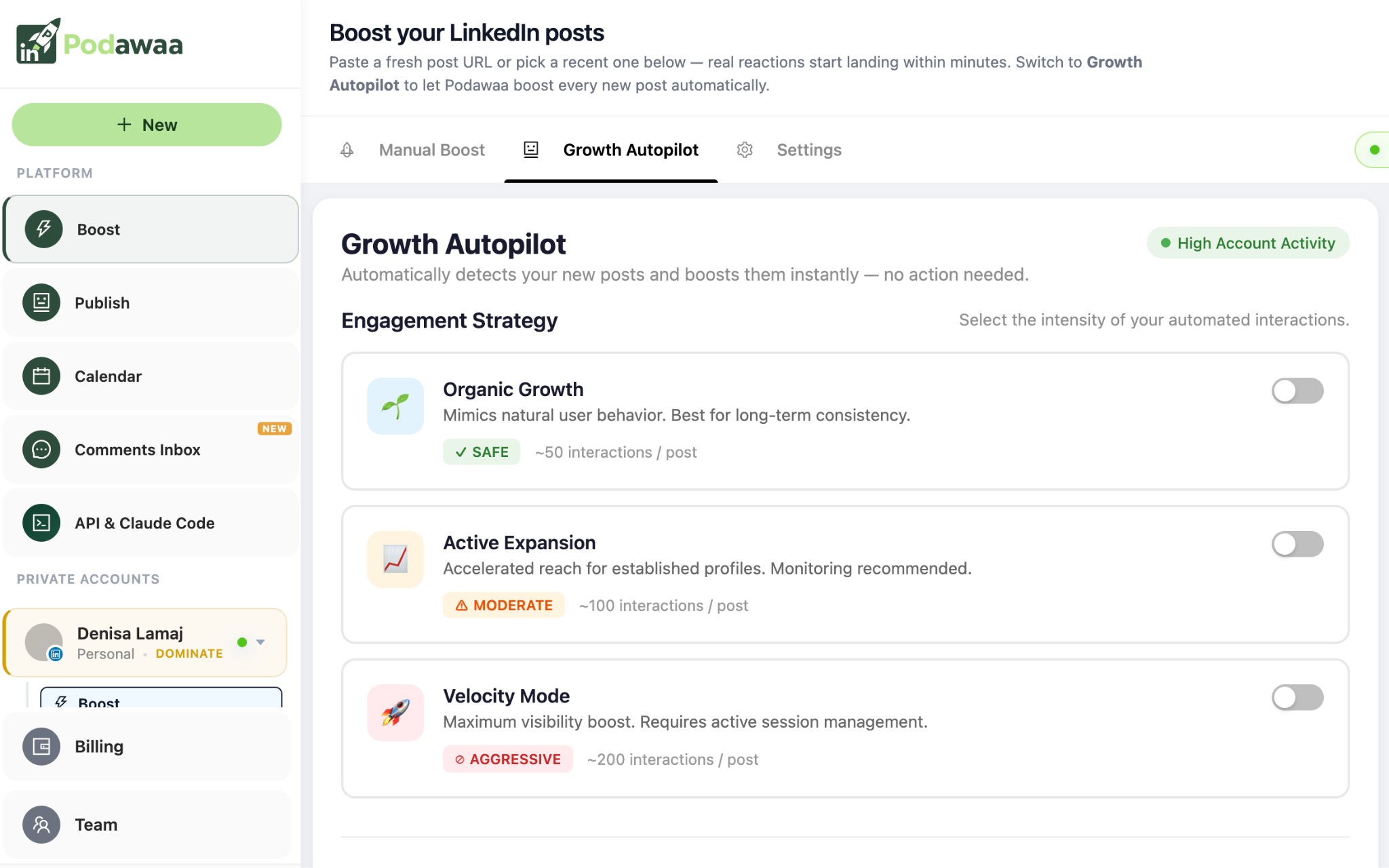
Task: Expand the Denisa Lamaj account dropdown arrow
Action: coord(260,642)
